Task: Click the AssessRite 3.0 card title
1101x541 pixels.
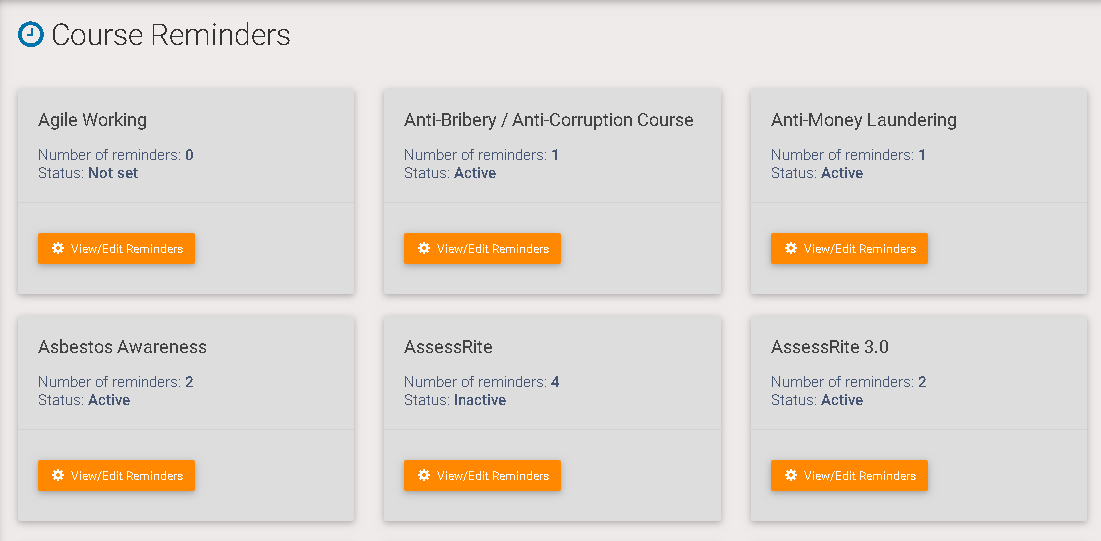Action: [x=829, y=347]
